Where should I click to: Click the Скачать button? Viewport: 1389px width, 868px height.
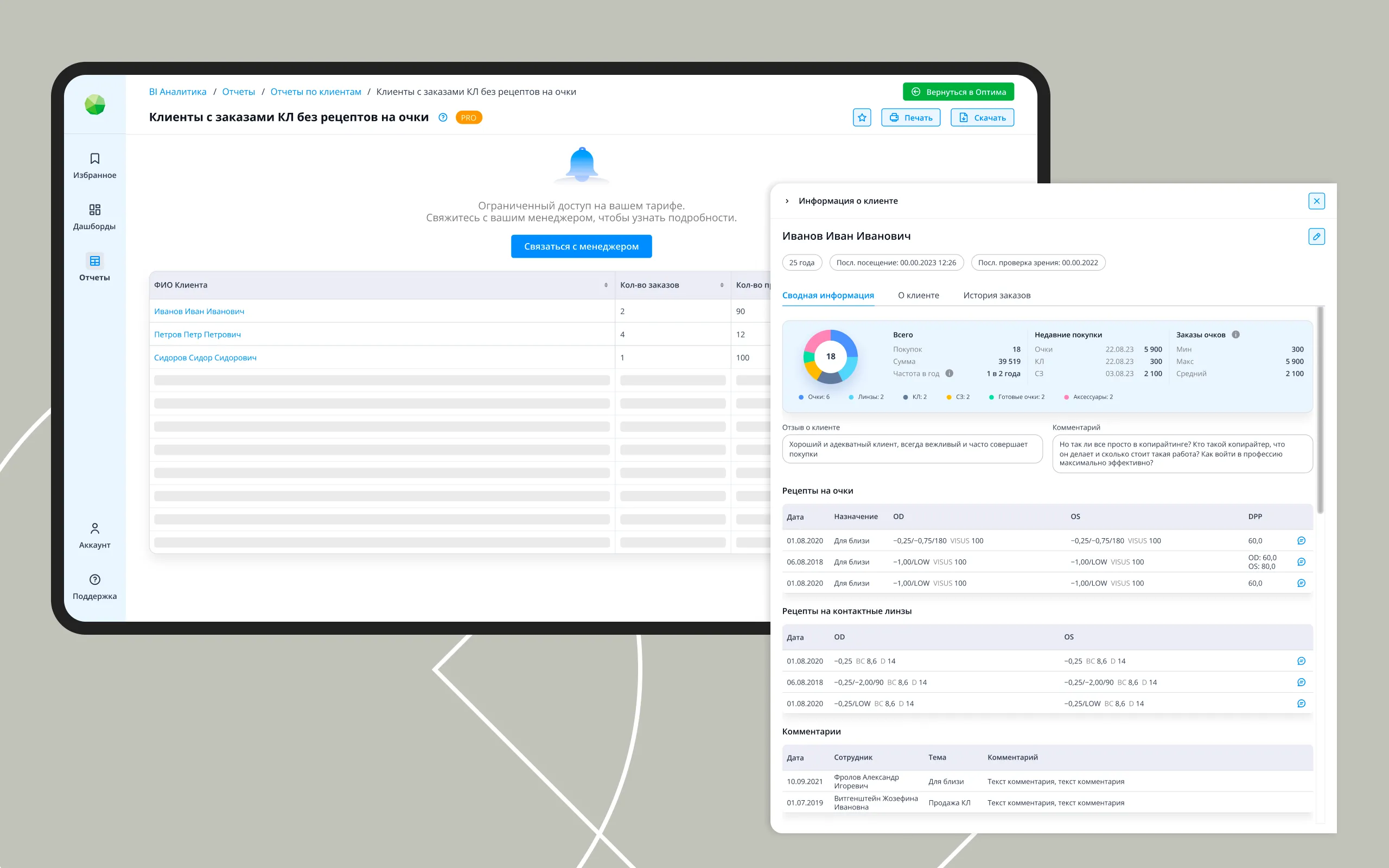pos(982,117)
